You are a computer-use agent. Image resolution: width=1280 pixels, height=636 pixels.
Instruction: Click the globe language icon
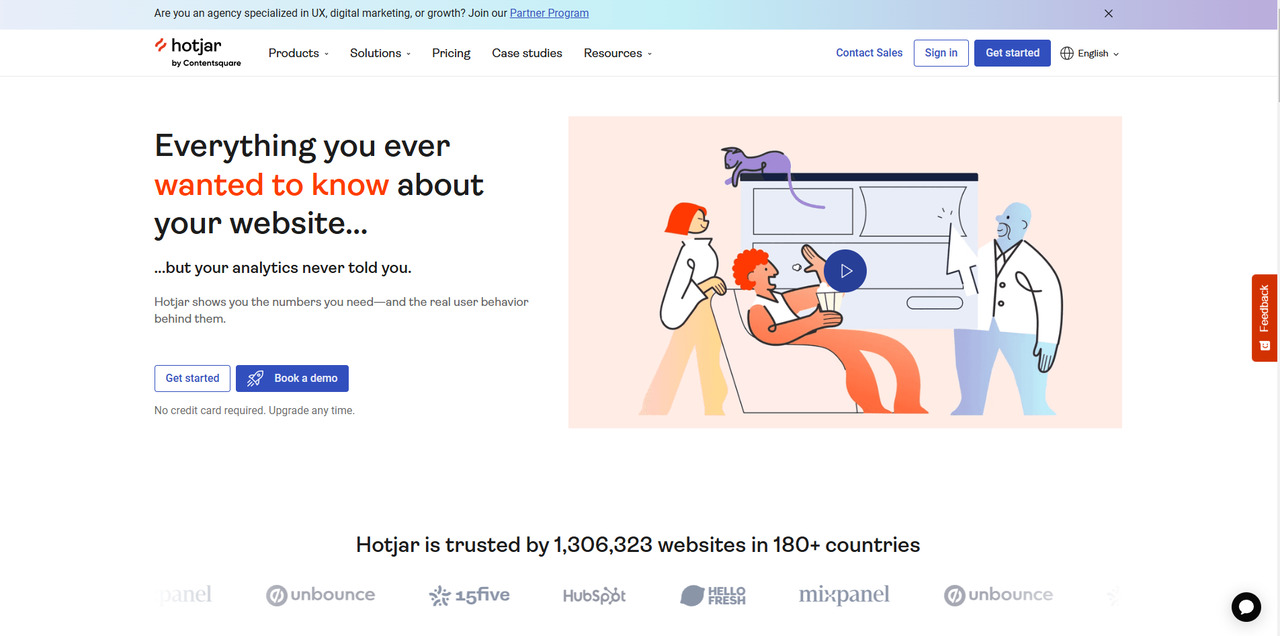[x=1067, y=53]
